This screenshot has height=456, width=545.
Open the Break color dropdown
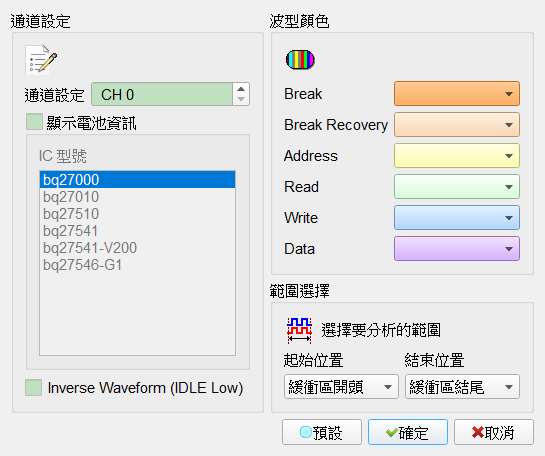tap(457, 94)
